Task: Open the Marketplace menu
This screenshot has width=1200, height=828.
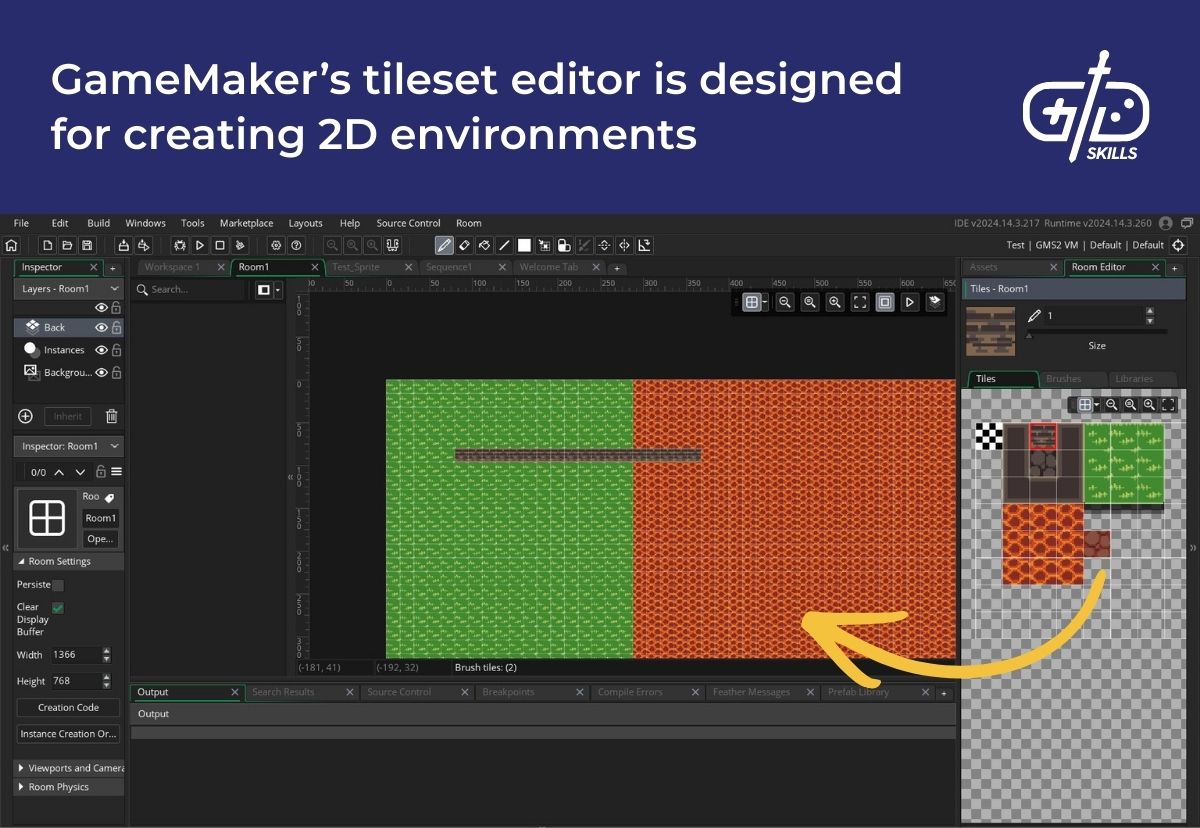Action: 246,222
